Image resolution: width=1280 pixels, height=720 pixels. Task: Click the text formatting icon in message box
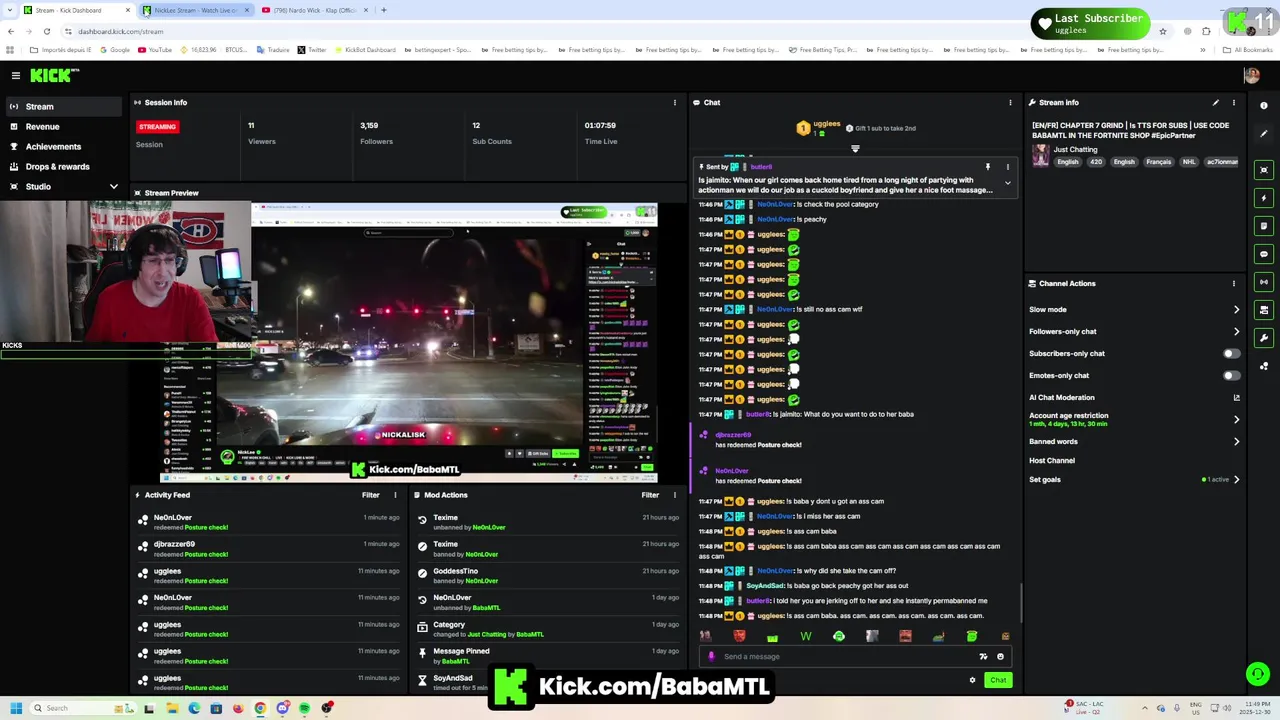pyautogui.click(x=983, y=657)
